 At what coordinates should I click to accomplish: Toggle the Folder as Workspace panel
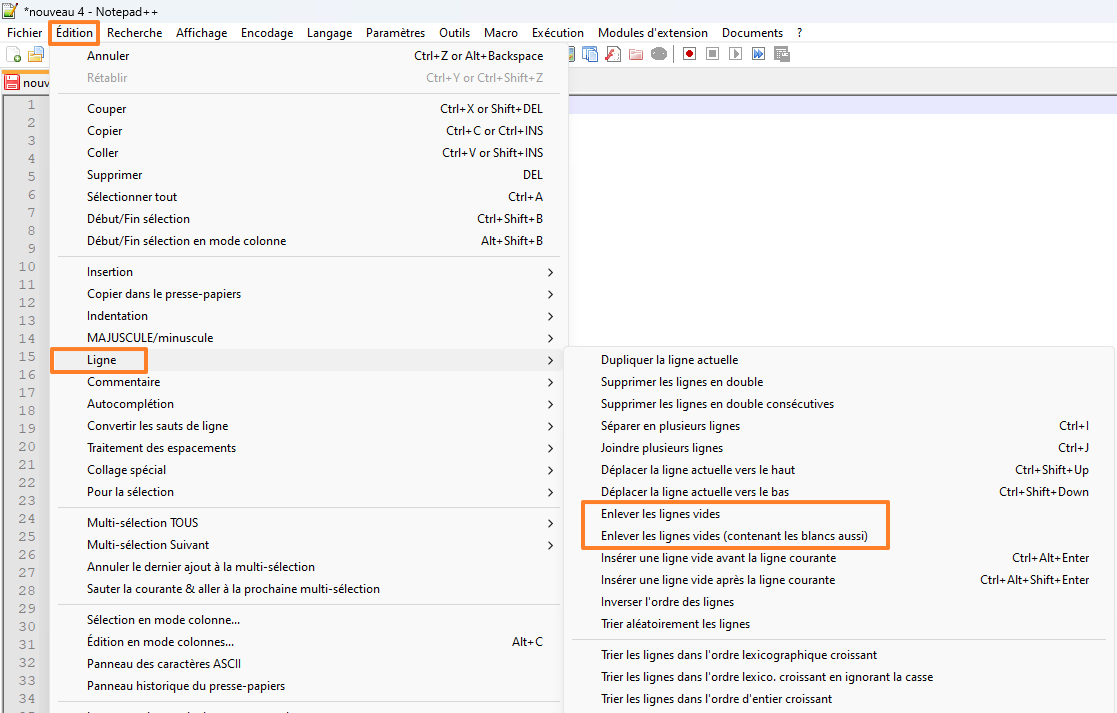636,54
